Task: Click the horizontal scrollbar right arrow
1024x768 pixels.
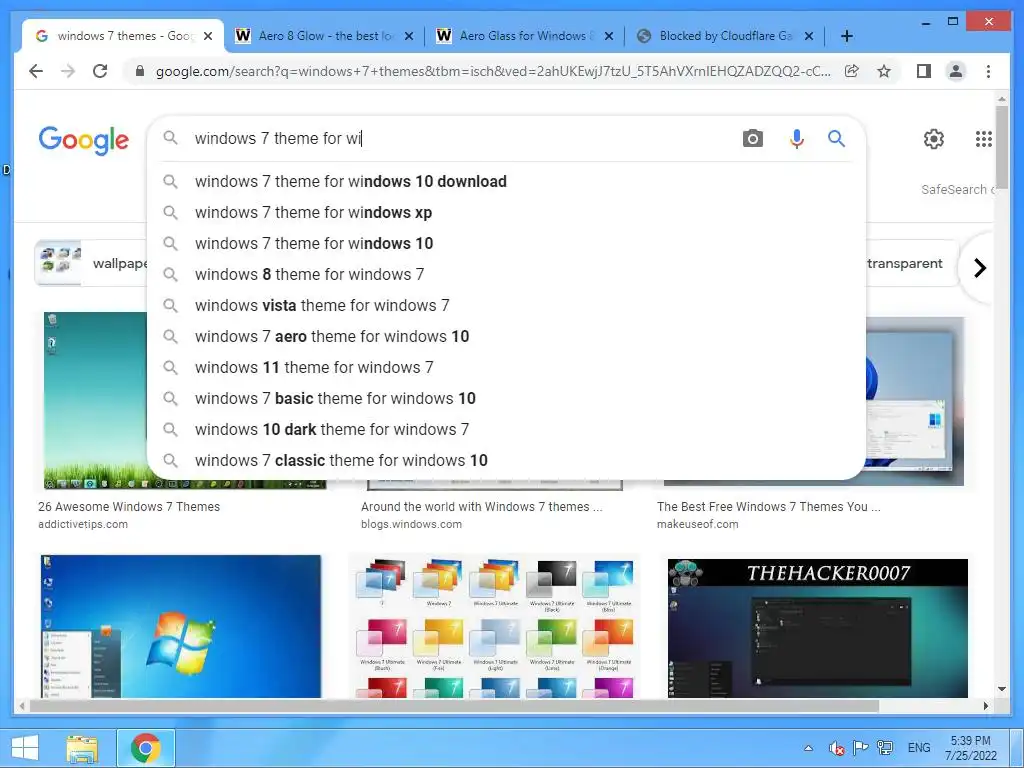Action: click(x=986, y=706)
